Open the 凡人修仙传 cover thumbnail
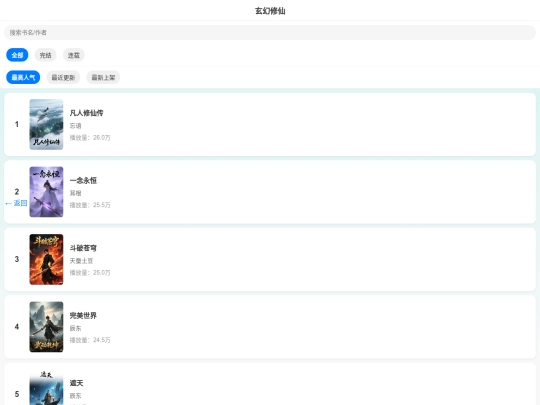This screenshot has width=540, height=405. point(46,124)
